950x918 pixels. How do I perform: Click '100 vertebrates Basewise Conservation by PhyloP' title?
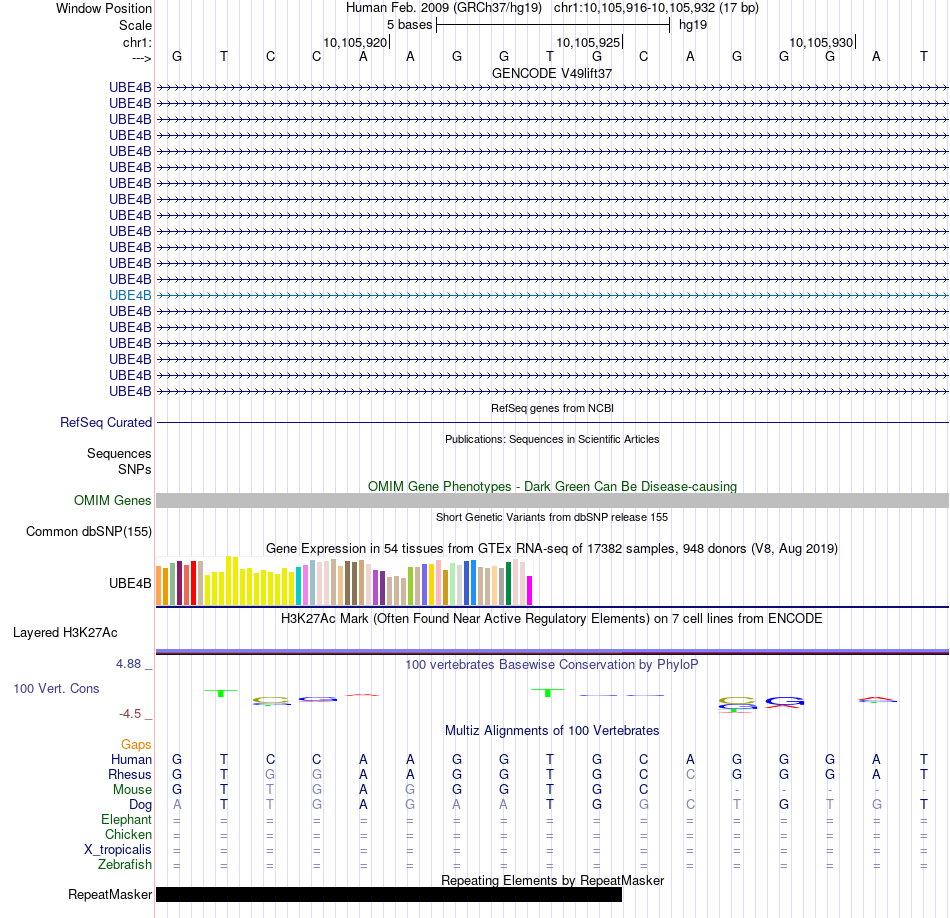coord(552,665)
